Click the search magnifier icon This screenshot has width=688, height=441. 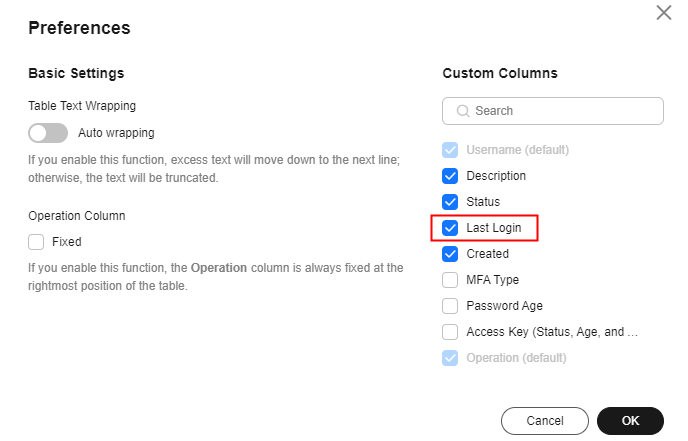[x=463, y=111]
